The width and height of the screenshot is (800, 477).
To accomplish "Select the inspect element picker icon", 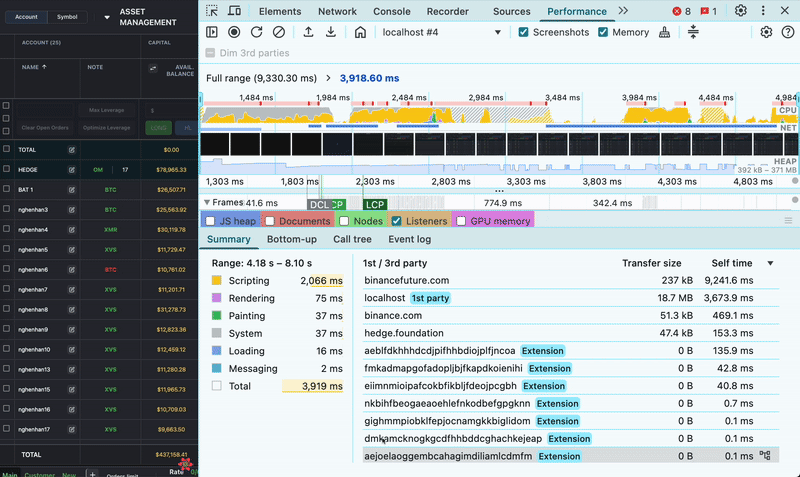I will (x=212, y=11).
